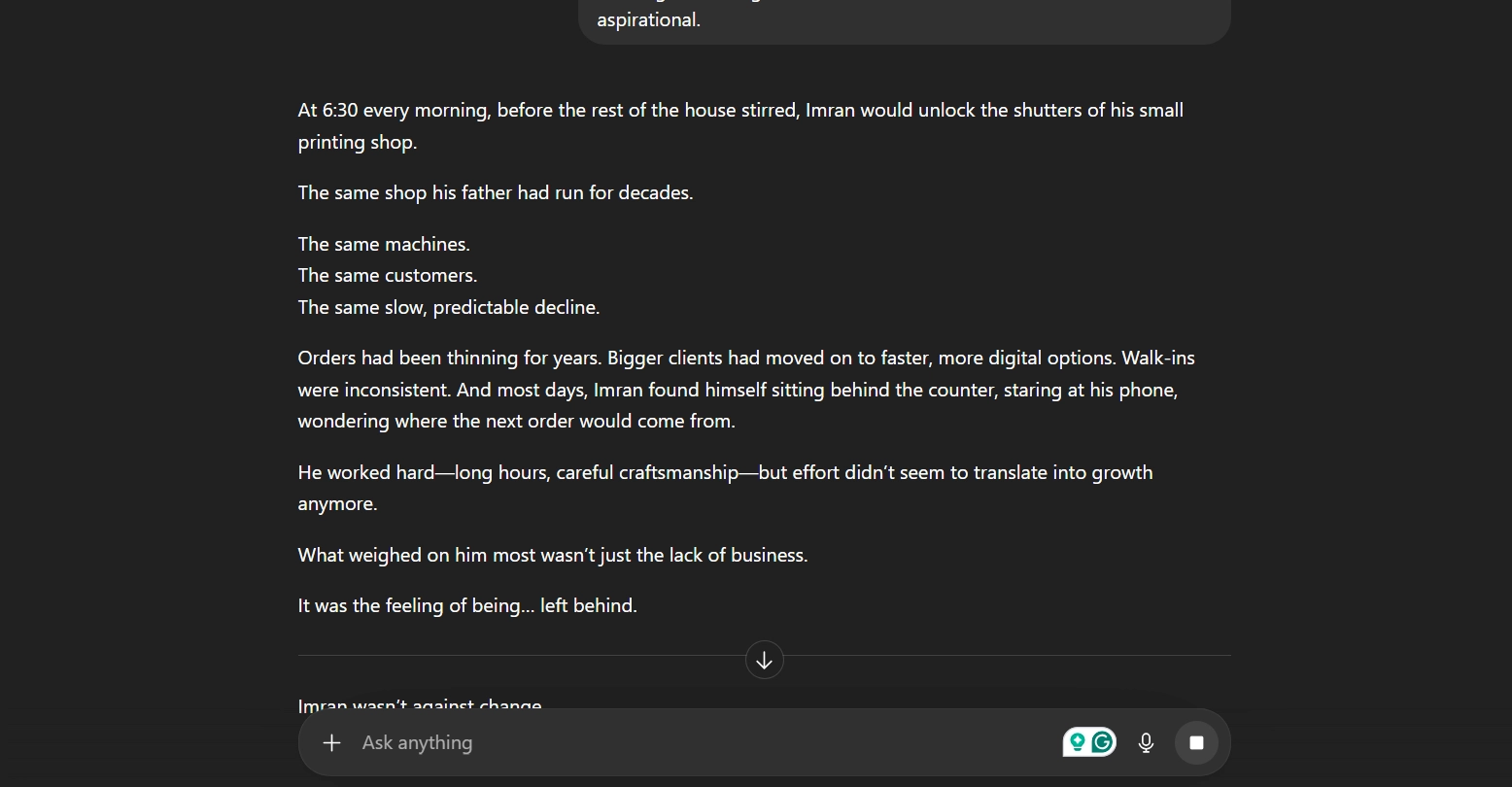Image resolution: width=1512 pixels, height=787 pixels.
Task: Click the line about his father's shop
Action: coord(496,193)
